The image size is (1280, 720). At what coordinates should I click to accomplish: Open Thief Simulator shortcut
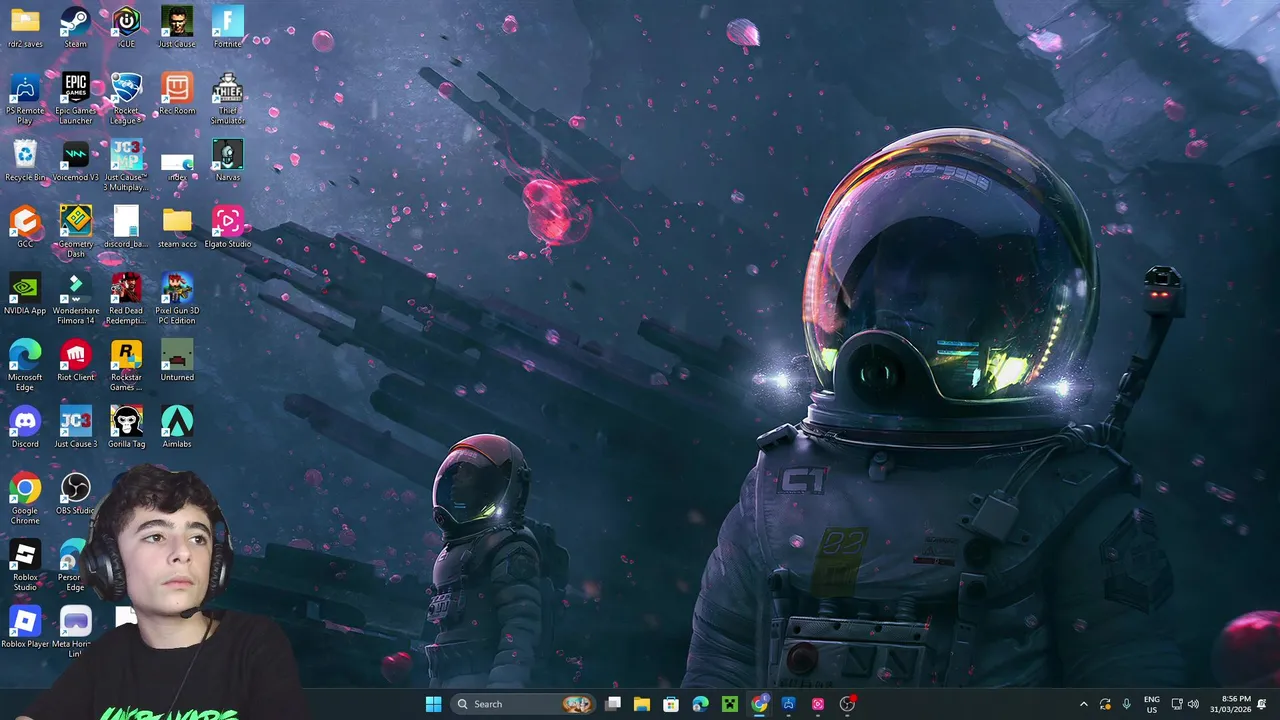[228, 98]
